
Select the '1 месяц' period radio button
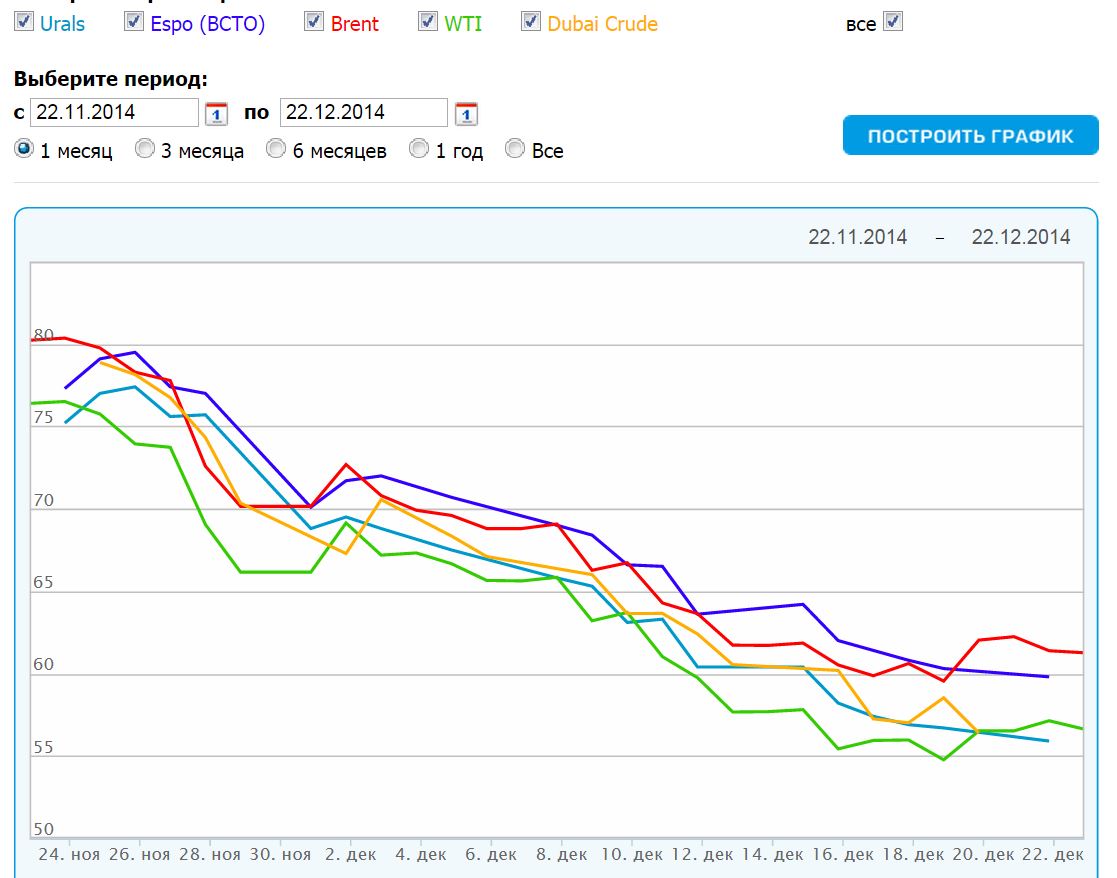click(x=23, y=149)
